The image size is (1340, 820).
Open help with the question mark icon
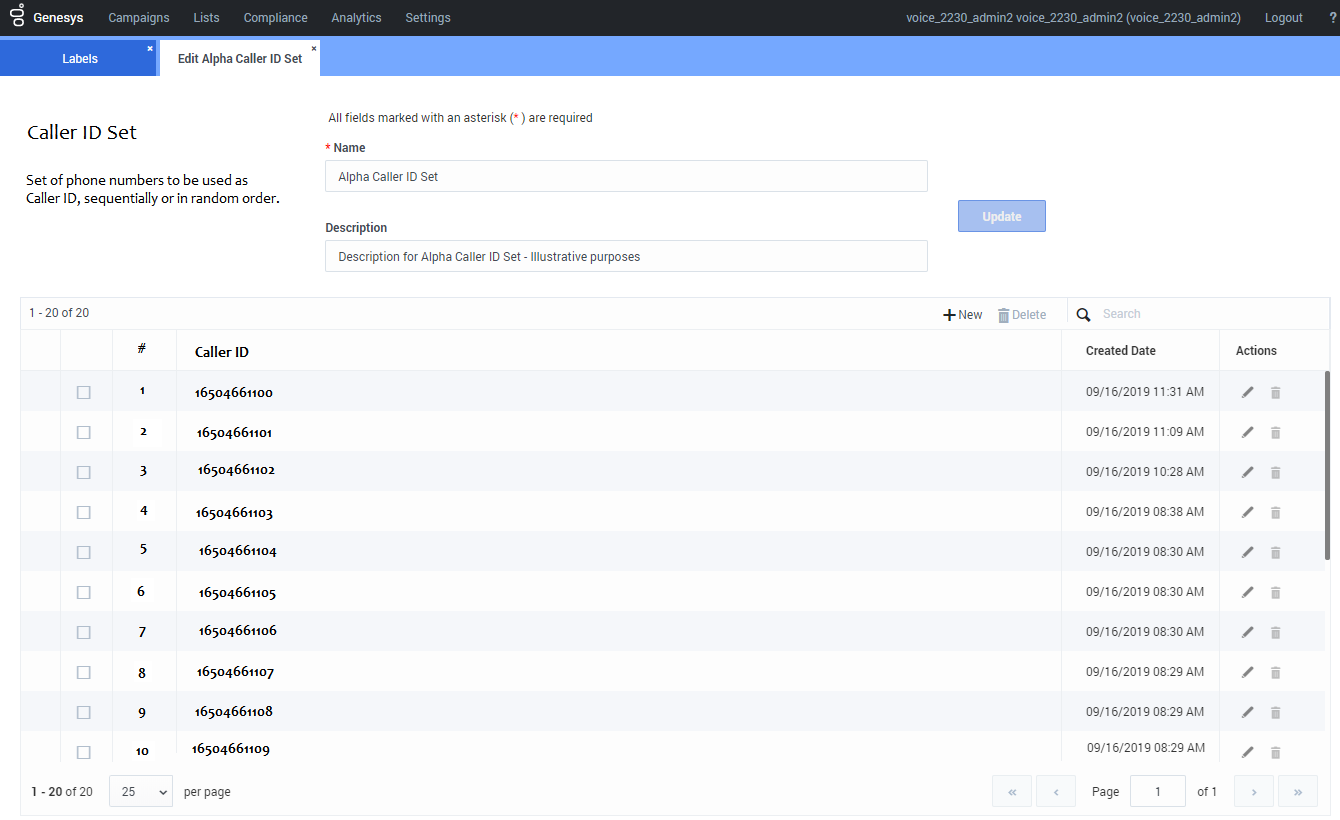coord(1319,18)
